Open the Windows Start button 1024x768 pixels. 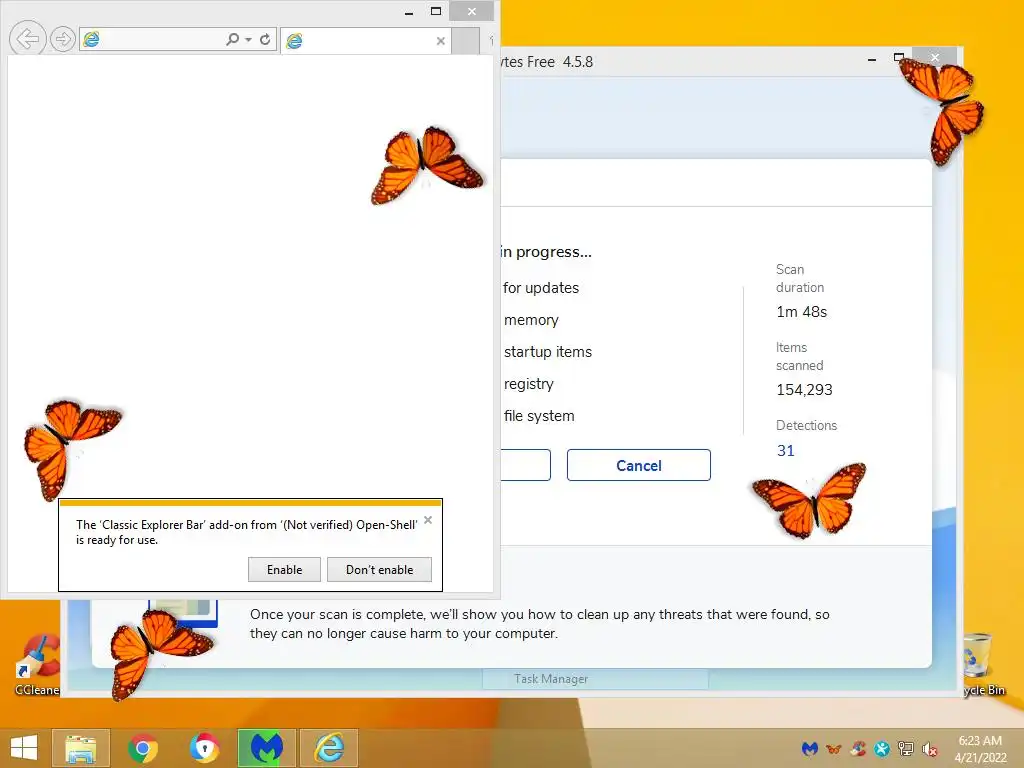[24, 748]
